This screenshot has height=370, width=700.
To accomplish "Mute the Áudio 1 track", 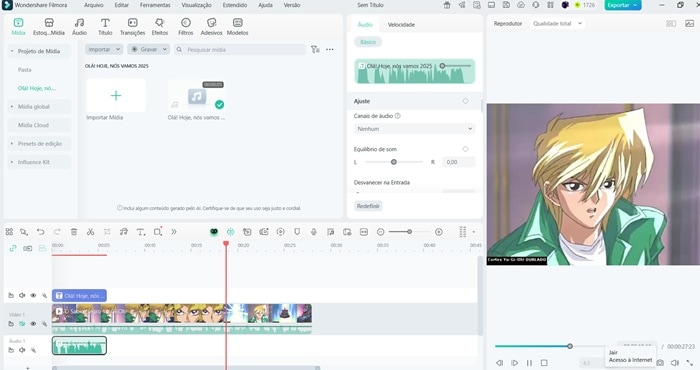I will (22, 350).
